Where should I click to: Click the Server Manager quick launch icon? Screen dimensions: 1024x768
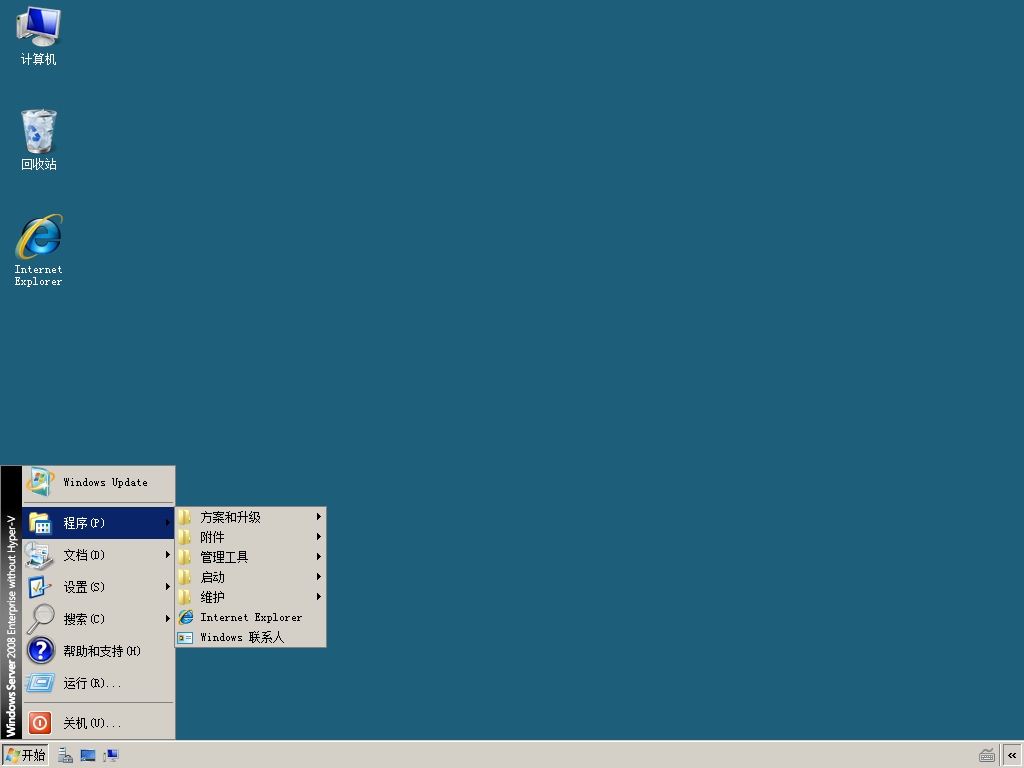pyautogui.click(x=65, y=756)
